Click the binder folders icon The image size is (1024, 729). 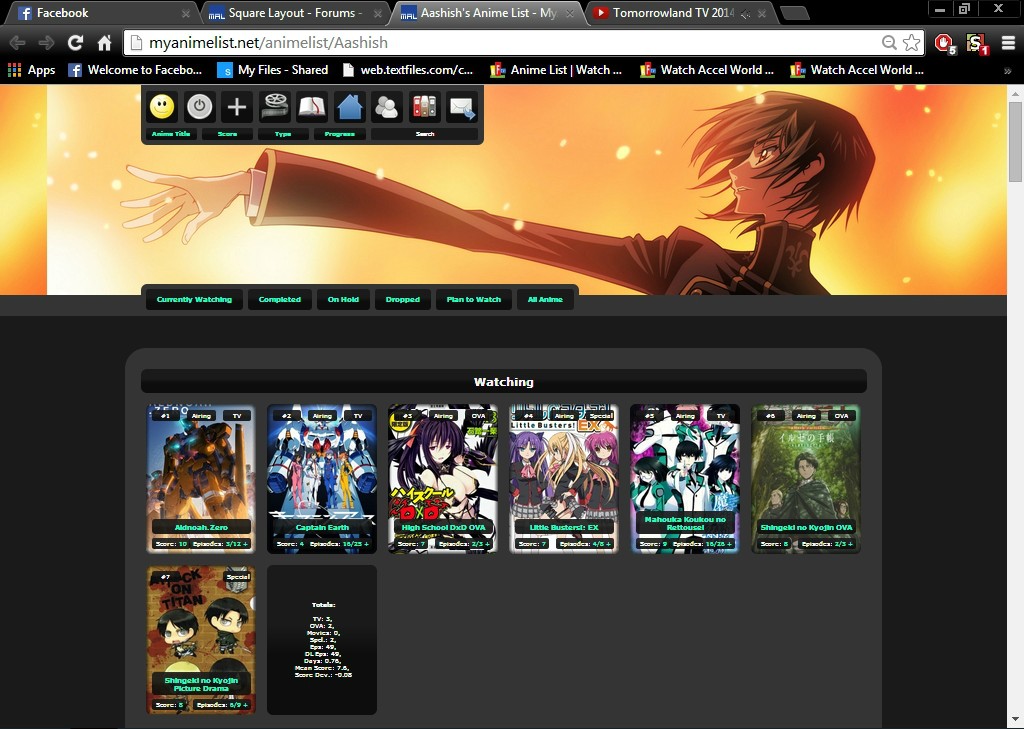pyautogui.click(x=424, y=107)
